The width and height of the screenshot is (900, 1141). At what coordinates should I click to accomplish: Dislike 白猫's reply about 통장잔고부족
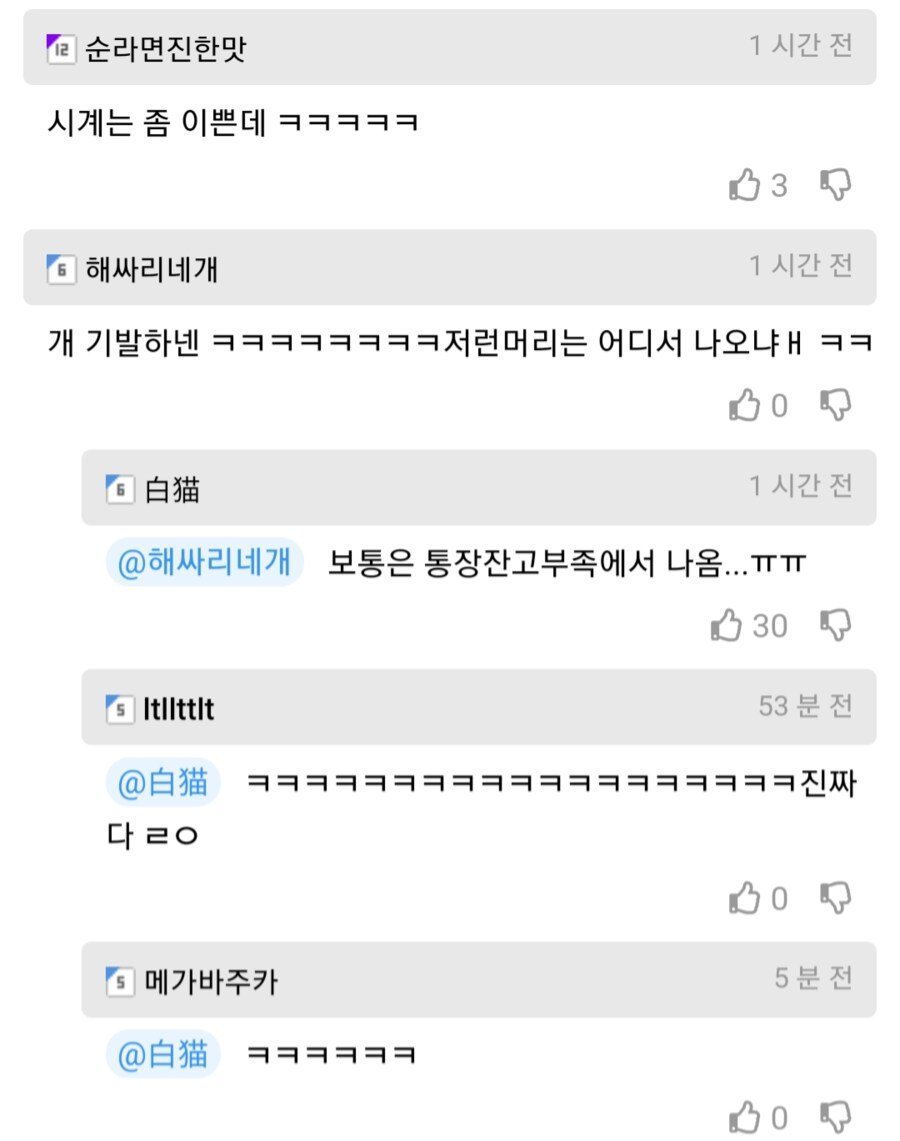tap(835, 625)
